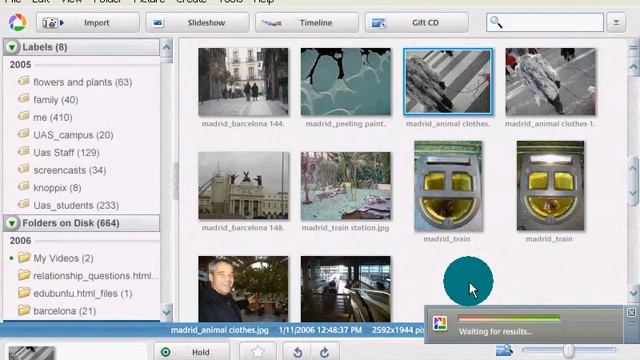Screen dimensions: 640x360
Task: Open the My Videos (2) folder
Action: coord(63,258)
